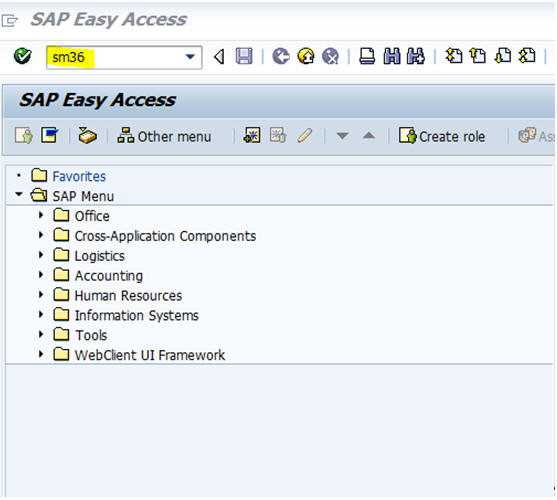Click the Save floppy disk icon
Viewport: 557px width, 500px height.
coord(244,56)
